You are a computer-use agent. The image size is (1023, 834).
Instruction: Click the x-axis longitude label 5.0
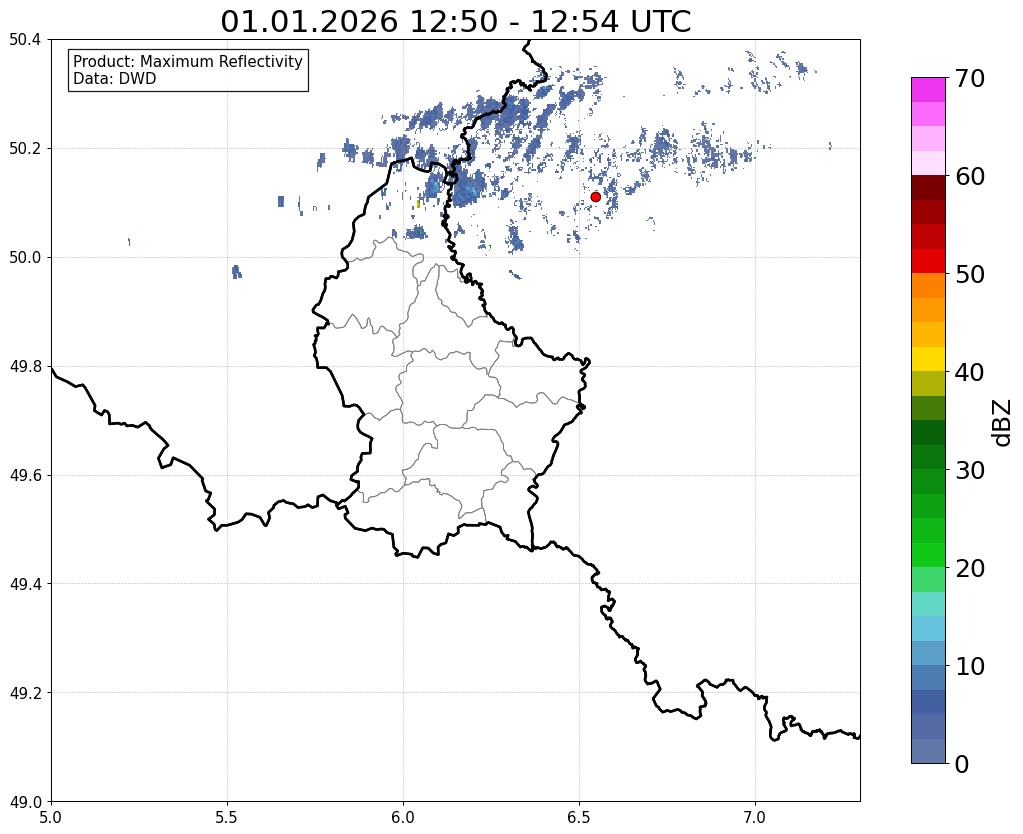click(x=51, y=817)
